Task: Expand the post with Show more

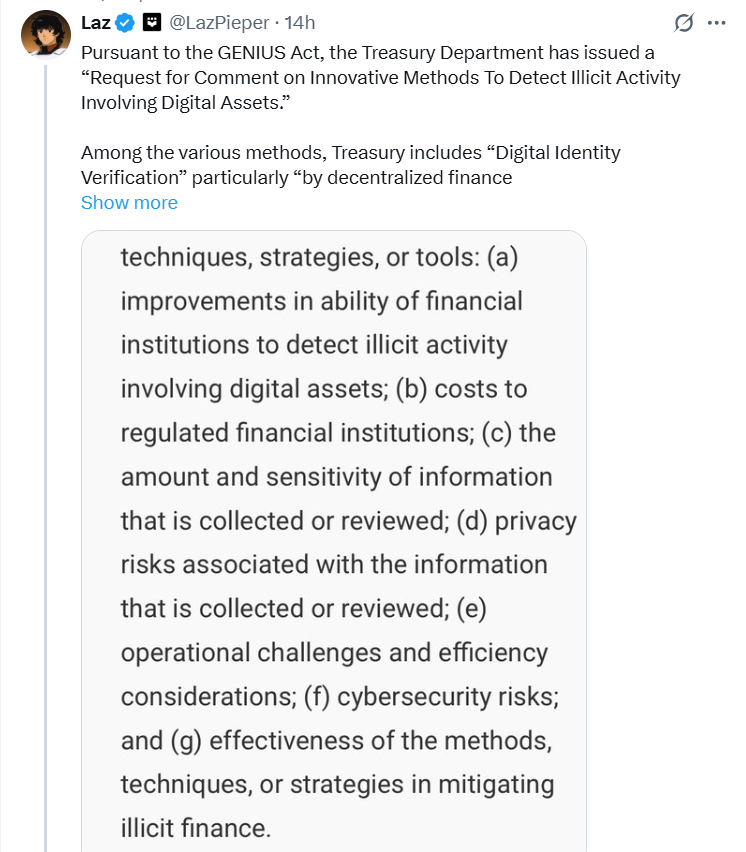Action: click(x=129, y=202)
